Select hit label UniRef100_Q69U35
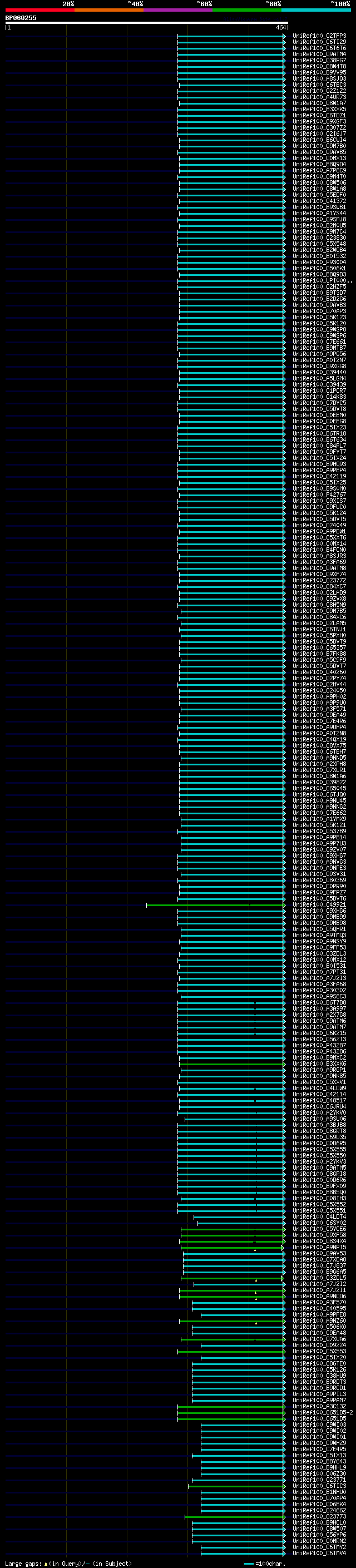Viewport: 356px width, 1568px height. 319,1137
